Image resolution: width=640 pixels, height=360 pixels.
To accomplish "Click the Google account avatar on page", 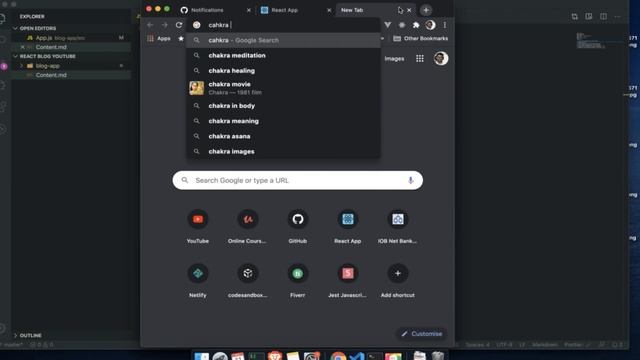I will 441,58.
